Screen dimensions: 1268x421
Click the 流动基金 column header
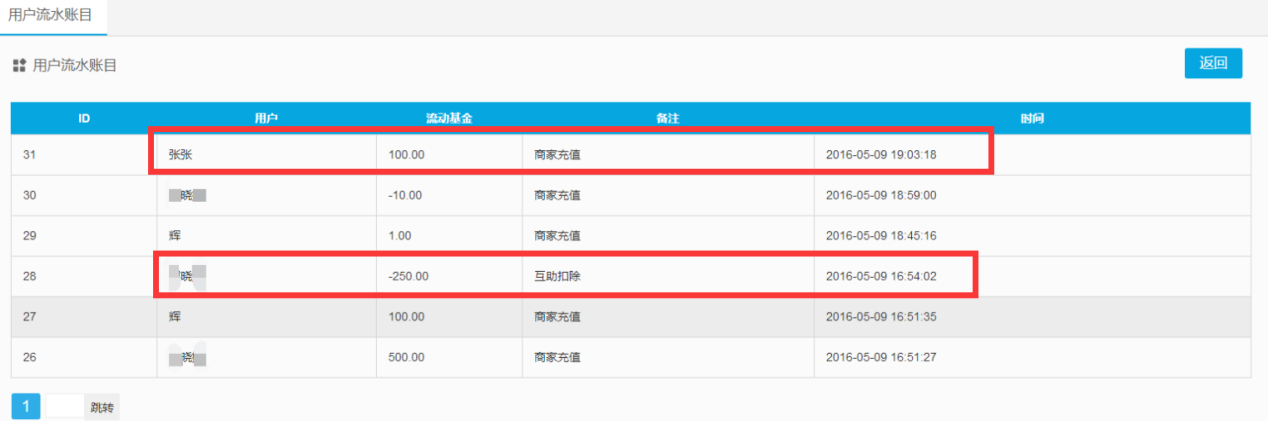[449, 118]
